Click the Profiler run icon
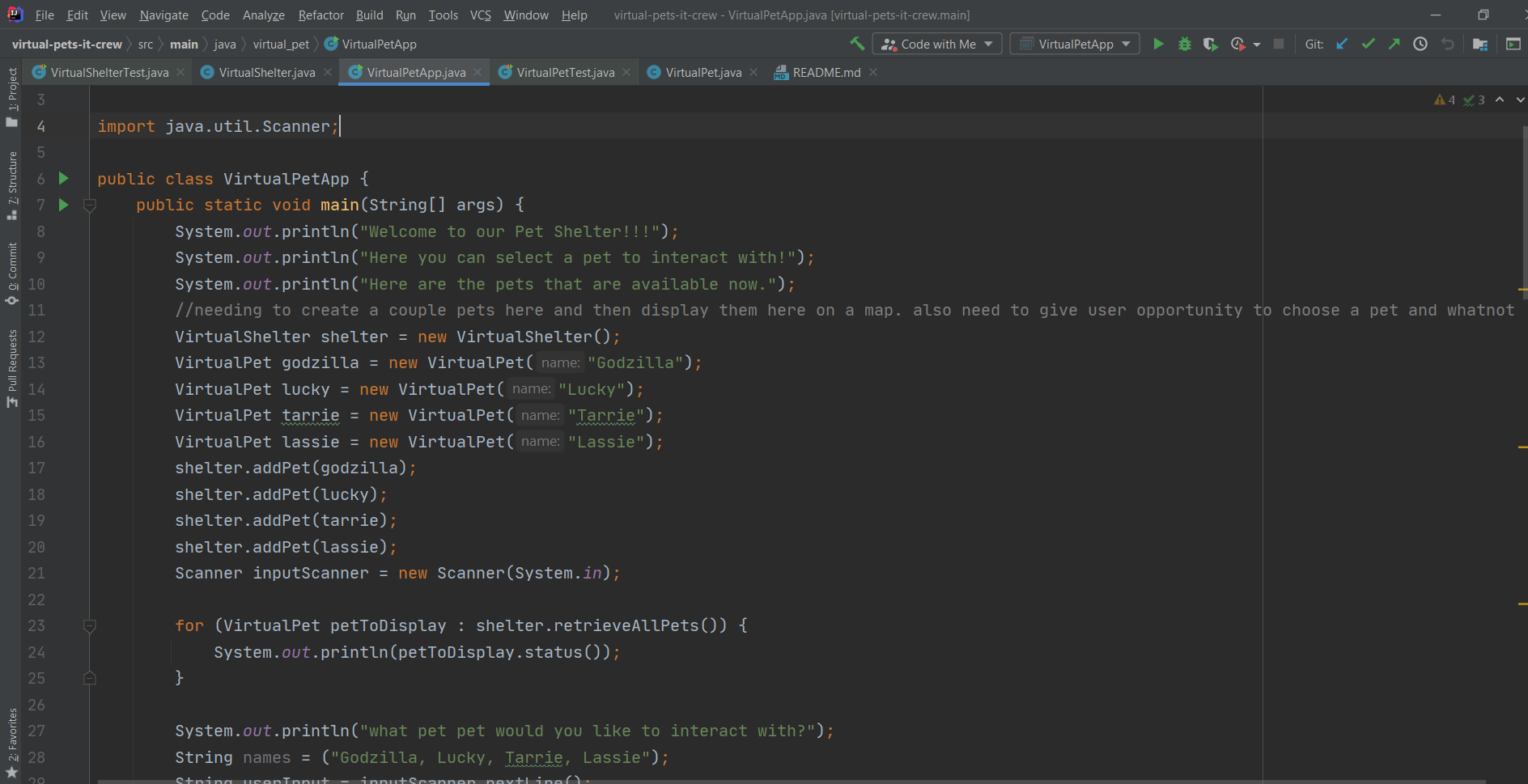 coord(1237,44)
